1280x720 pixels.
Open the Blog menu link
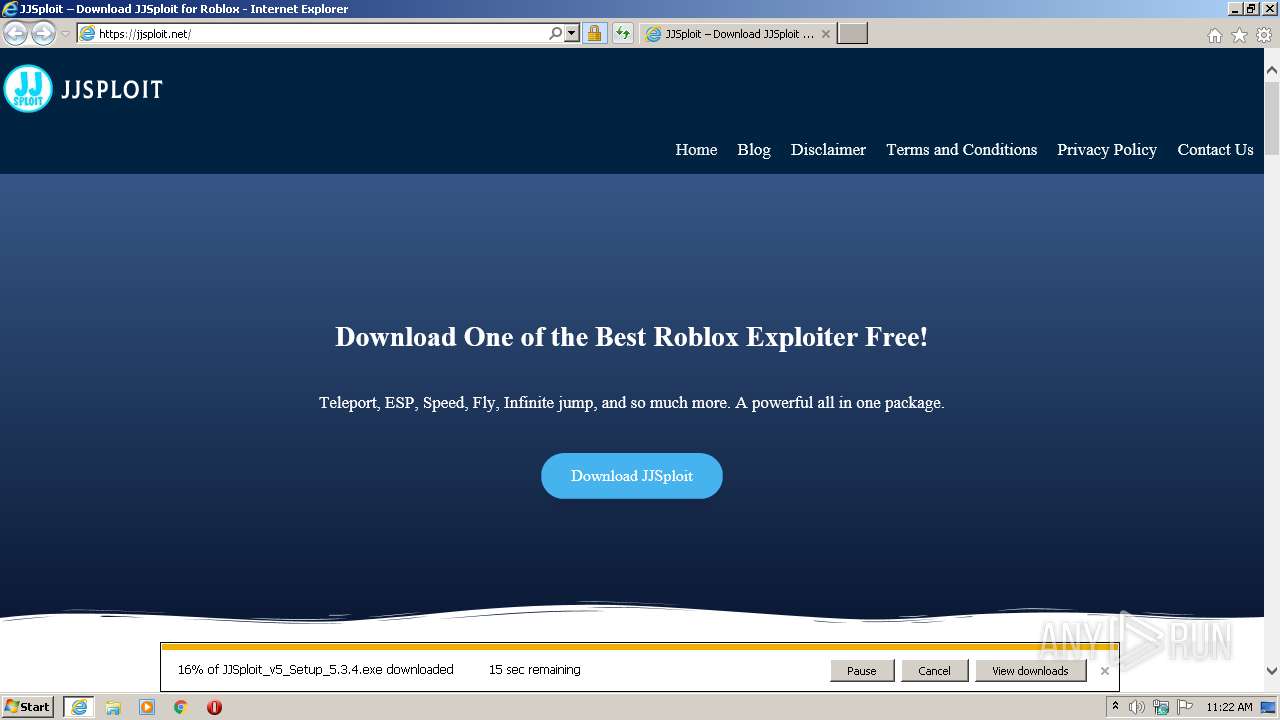click(754, 149)
